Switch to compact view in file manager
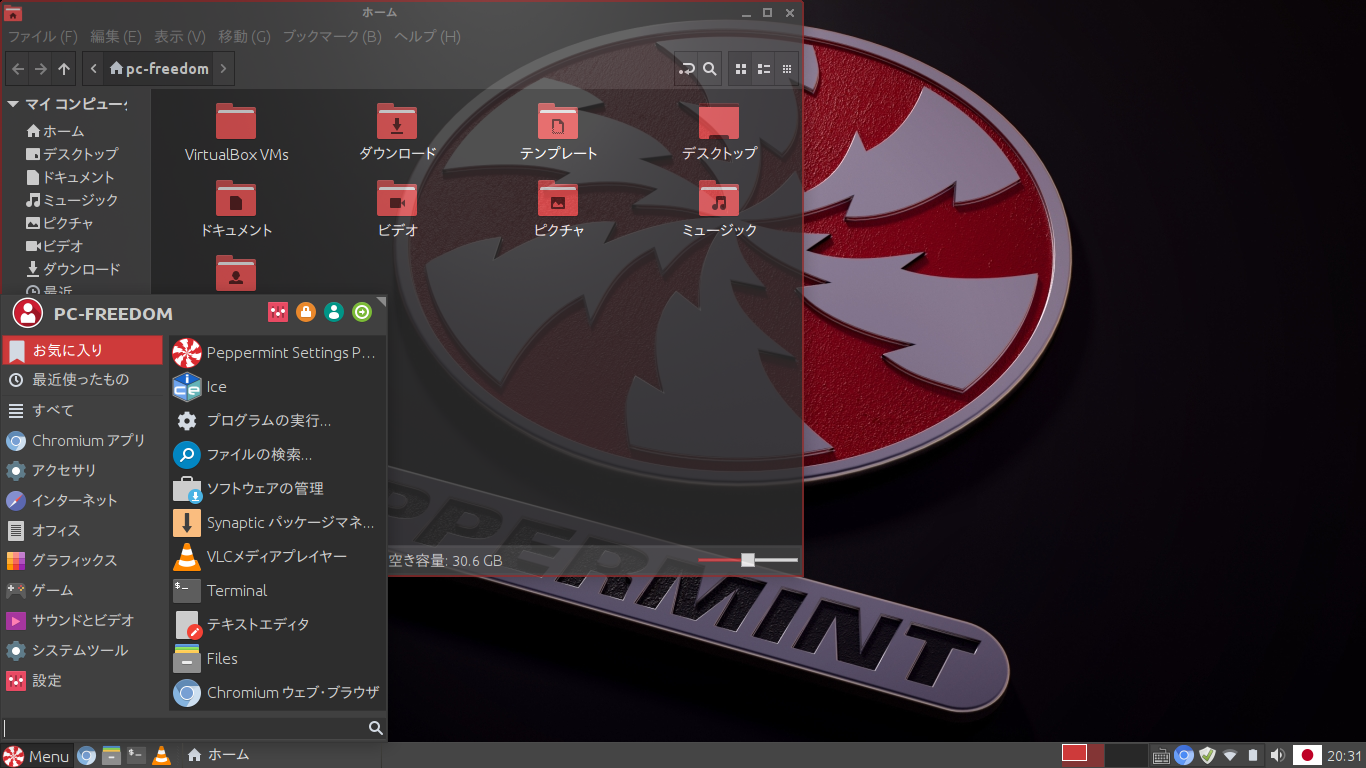The width and height of the screenshot is (1366, 768). pyautogui.click(x=787, y=69)
